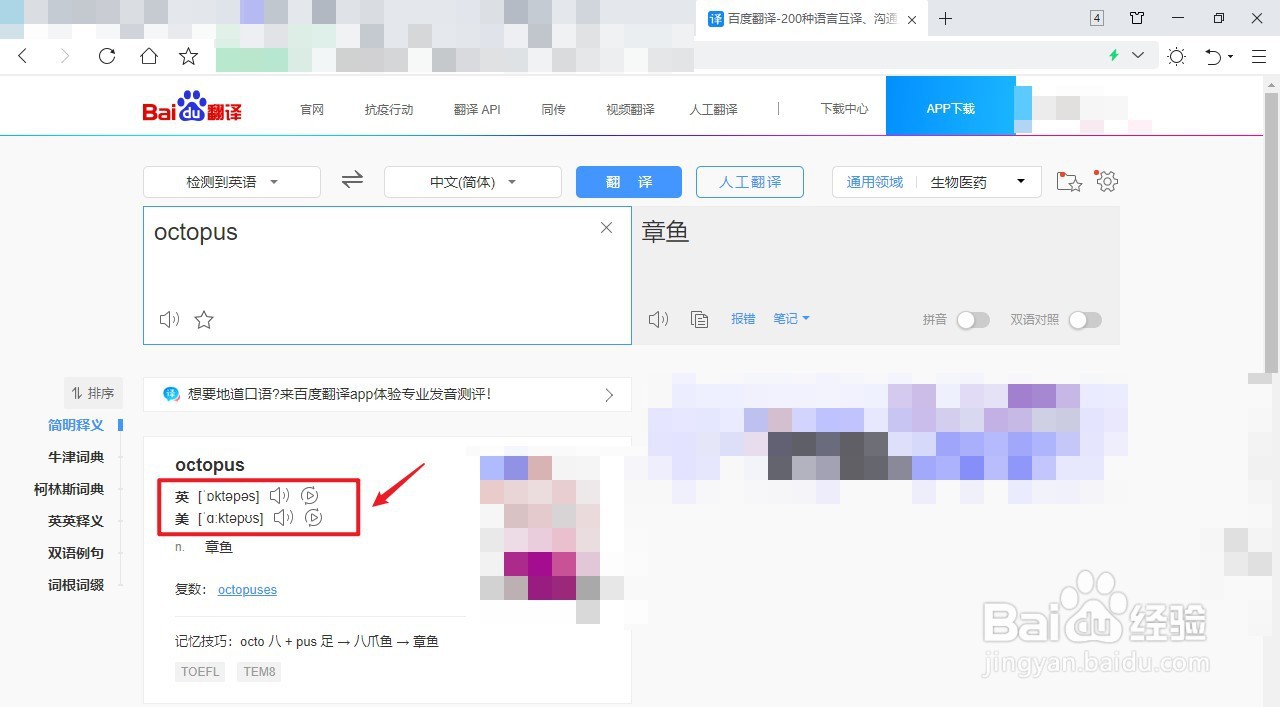Expand the notes dropdown
Screen dimensions: 1280x707
point(791,318)
